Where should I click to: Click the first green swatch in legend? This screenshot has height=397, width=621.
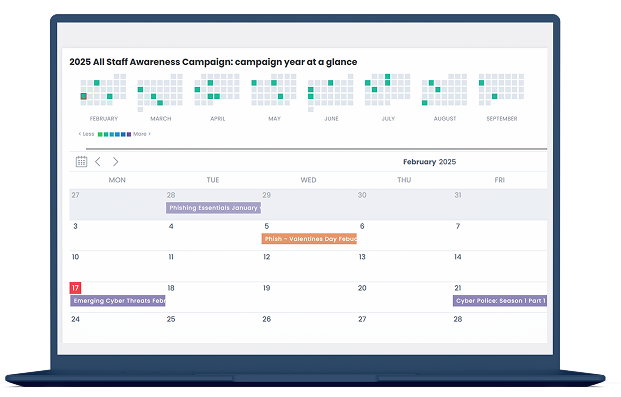pyautogui.click(x=100, y=134)
